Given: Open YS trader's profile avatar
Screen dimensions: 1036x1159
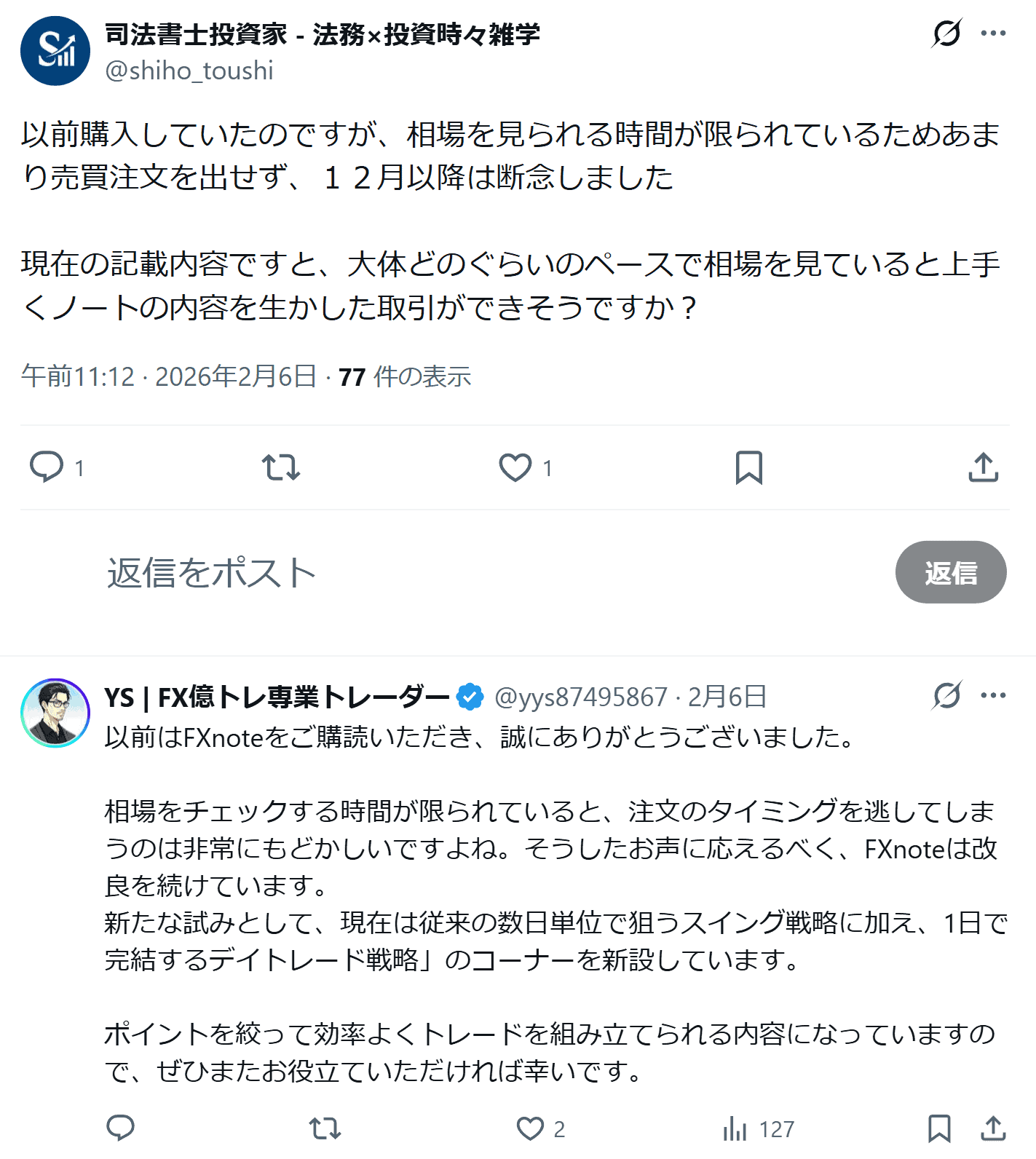Looking at the screenshot, I should (x=55, y=713).
